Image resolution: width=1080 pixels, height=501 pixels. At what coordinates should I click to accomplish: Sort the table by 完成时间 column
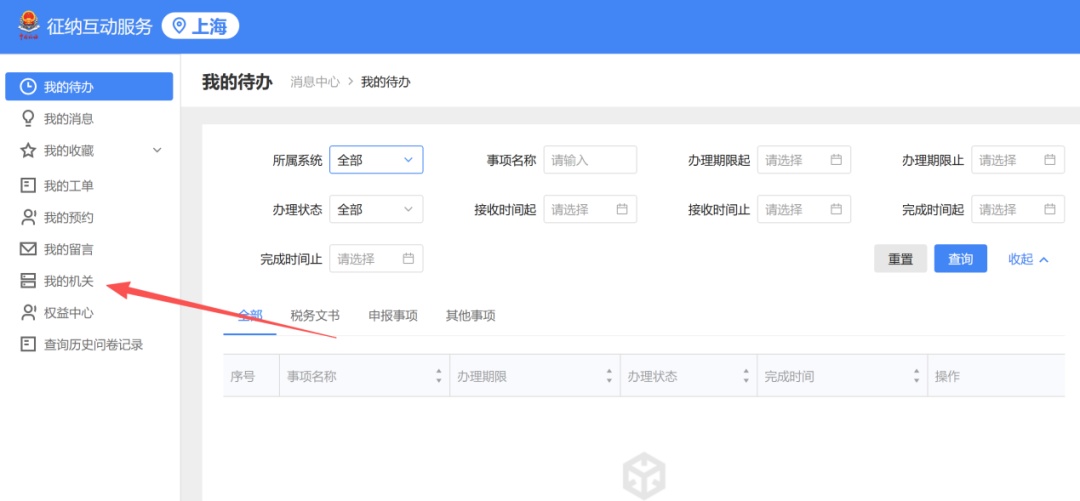[x=918, y=377]
